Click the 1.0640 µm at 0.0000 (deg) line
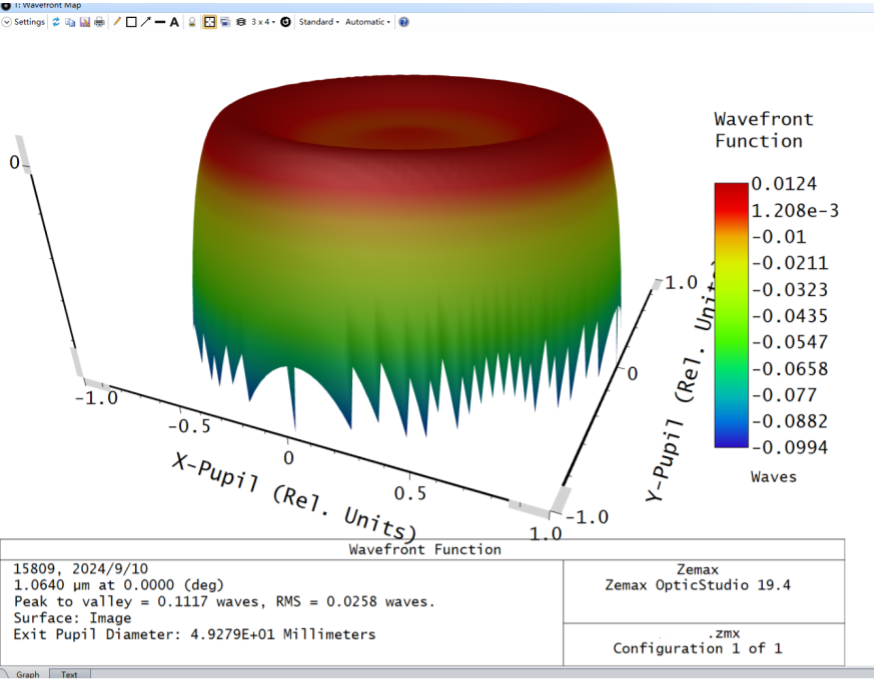 point(118,585)
